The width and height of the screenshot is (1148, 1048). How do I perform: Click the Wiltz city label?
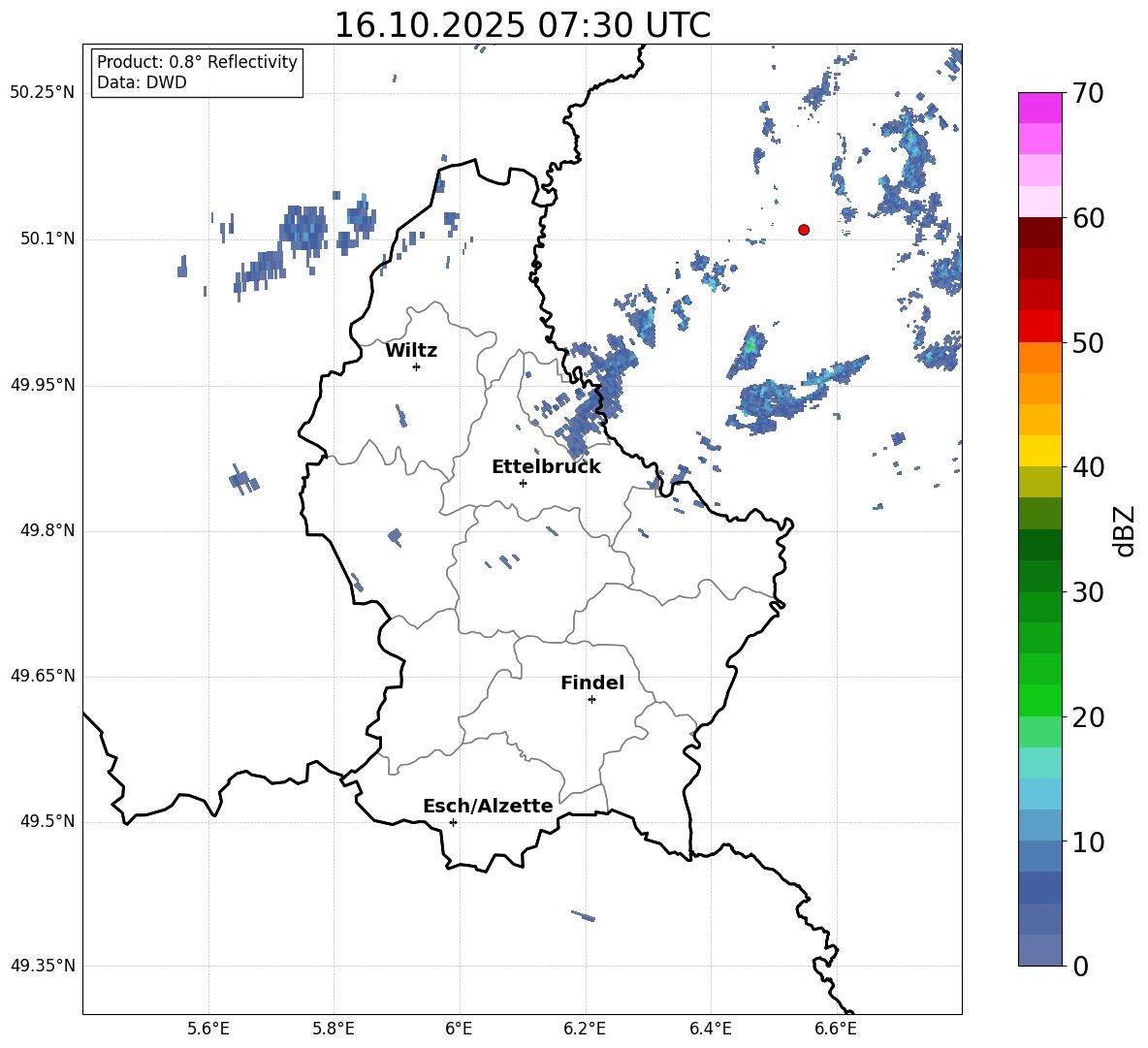click(x=411, y=351)
